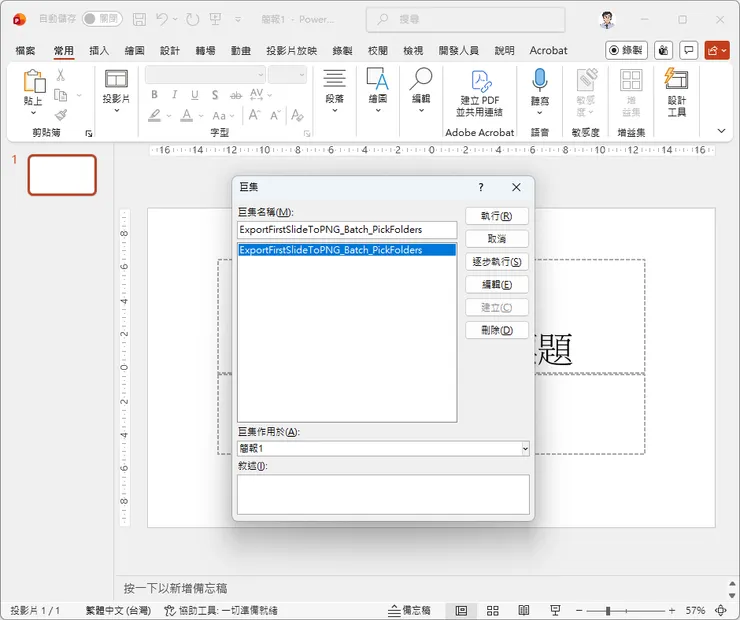This screenshot has width=740, height=620.
Task: Switch to Slide Sorter view
Action: pos(493,611)
